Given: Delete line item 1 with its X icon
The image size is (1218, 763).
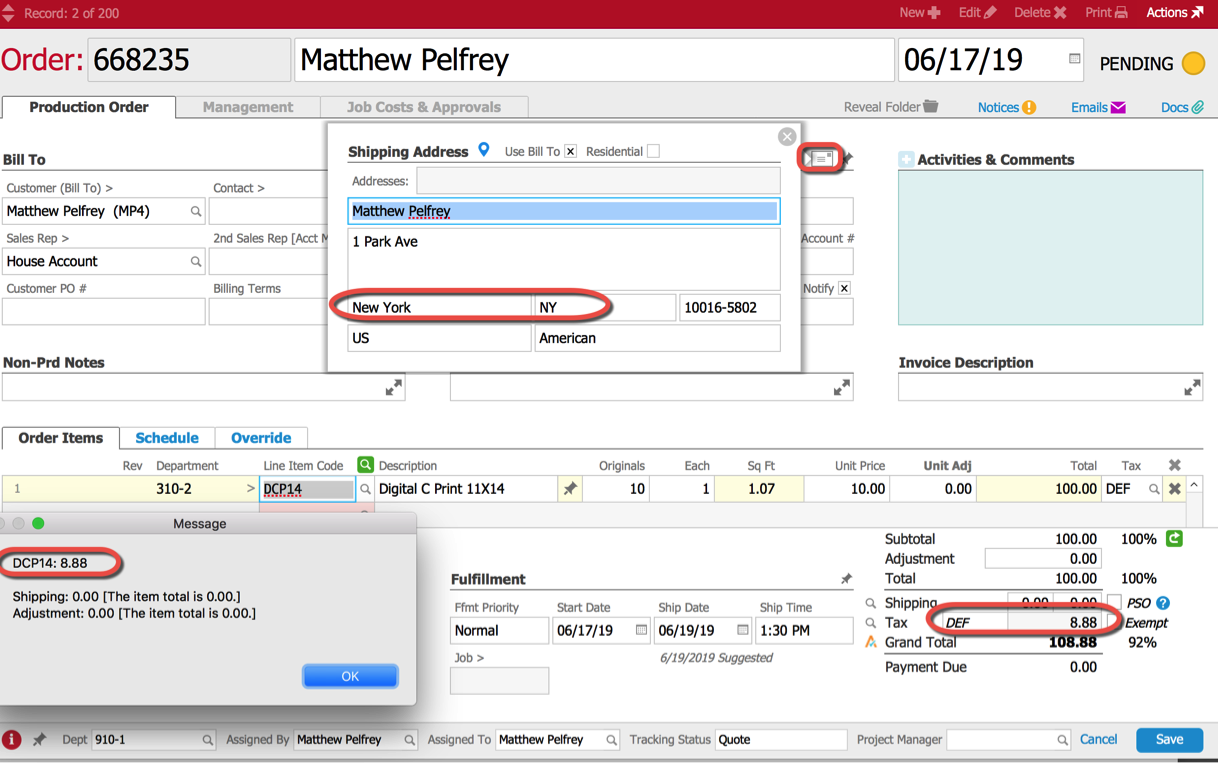Looking at the screenshot, I should pos(1175,489).
